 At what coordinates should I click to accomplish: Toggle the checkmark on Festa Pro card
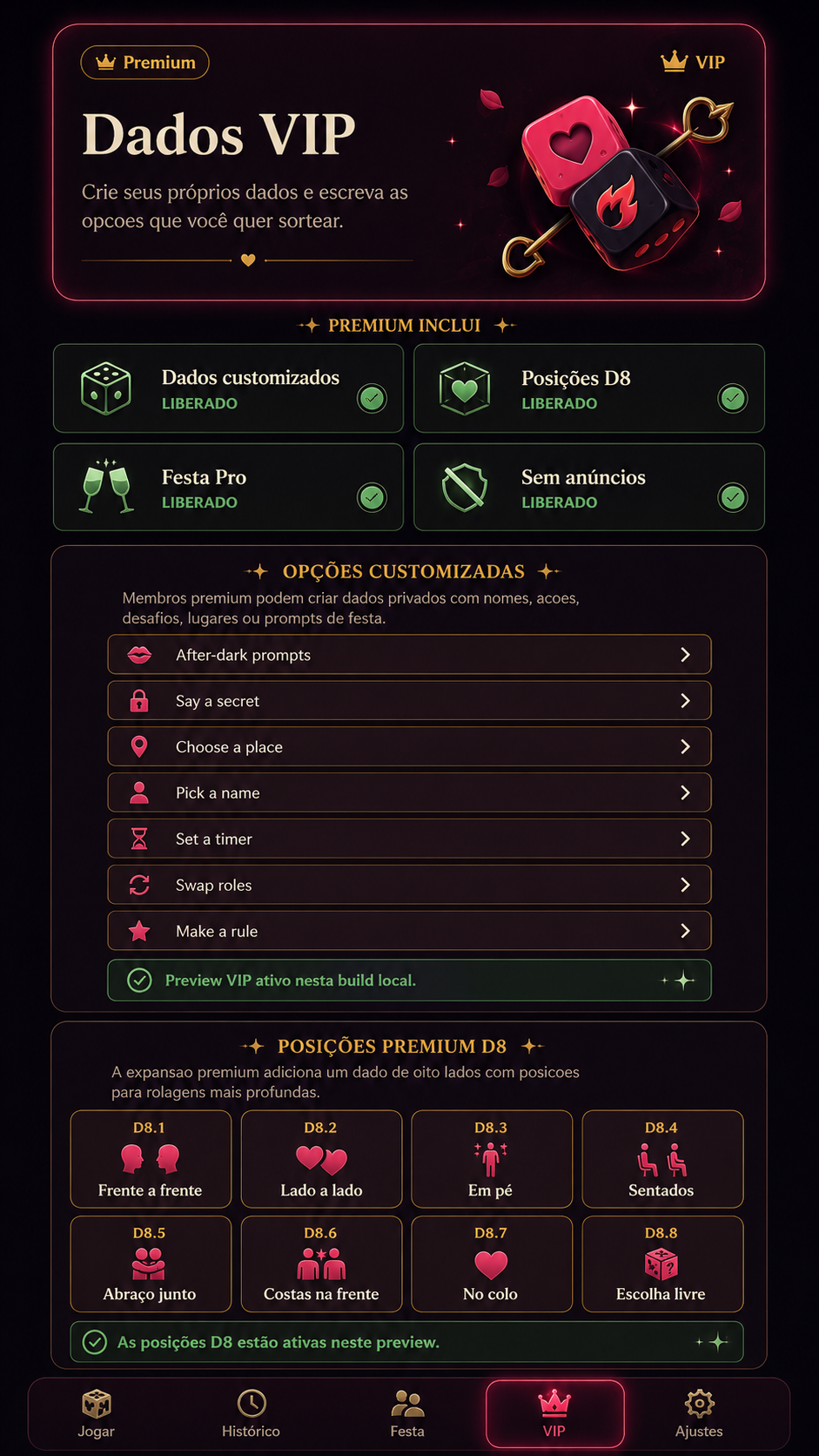(x=373, y=497)
